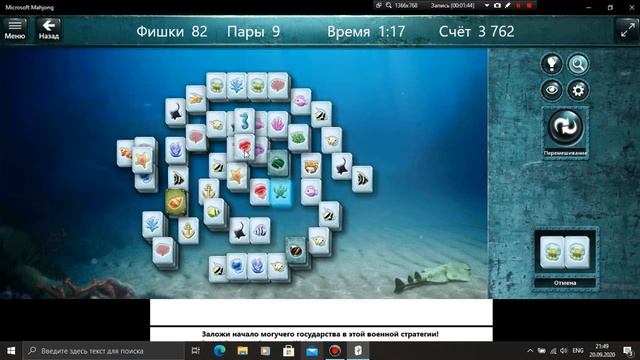
Task: Open the Windows Start menu
Action: click(11, 351)
